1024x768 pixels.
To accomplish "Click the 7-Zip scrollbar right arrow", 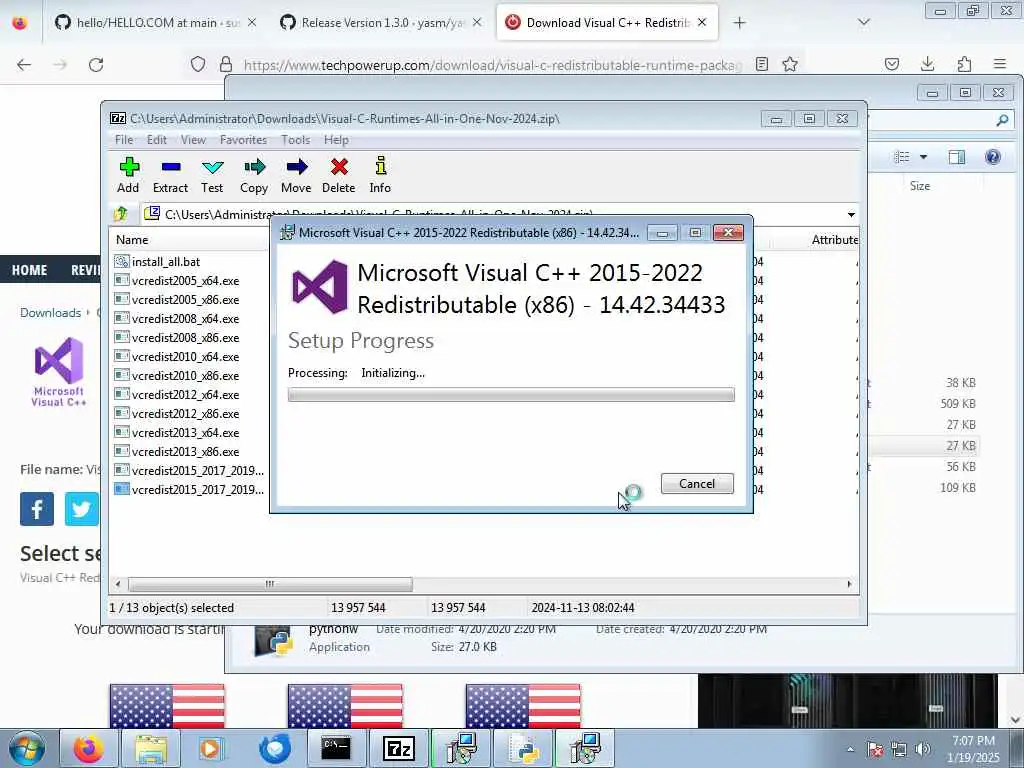I will 849,584.
